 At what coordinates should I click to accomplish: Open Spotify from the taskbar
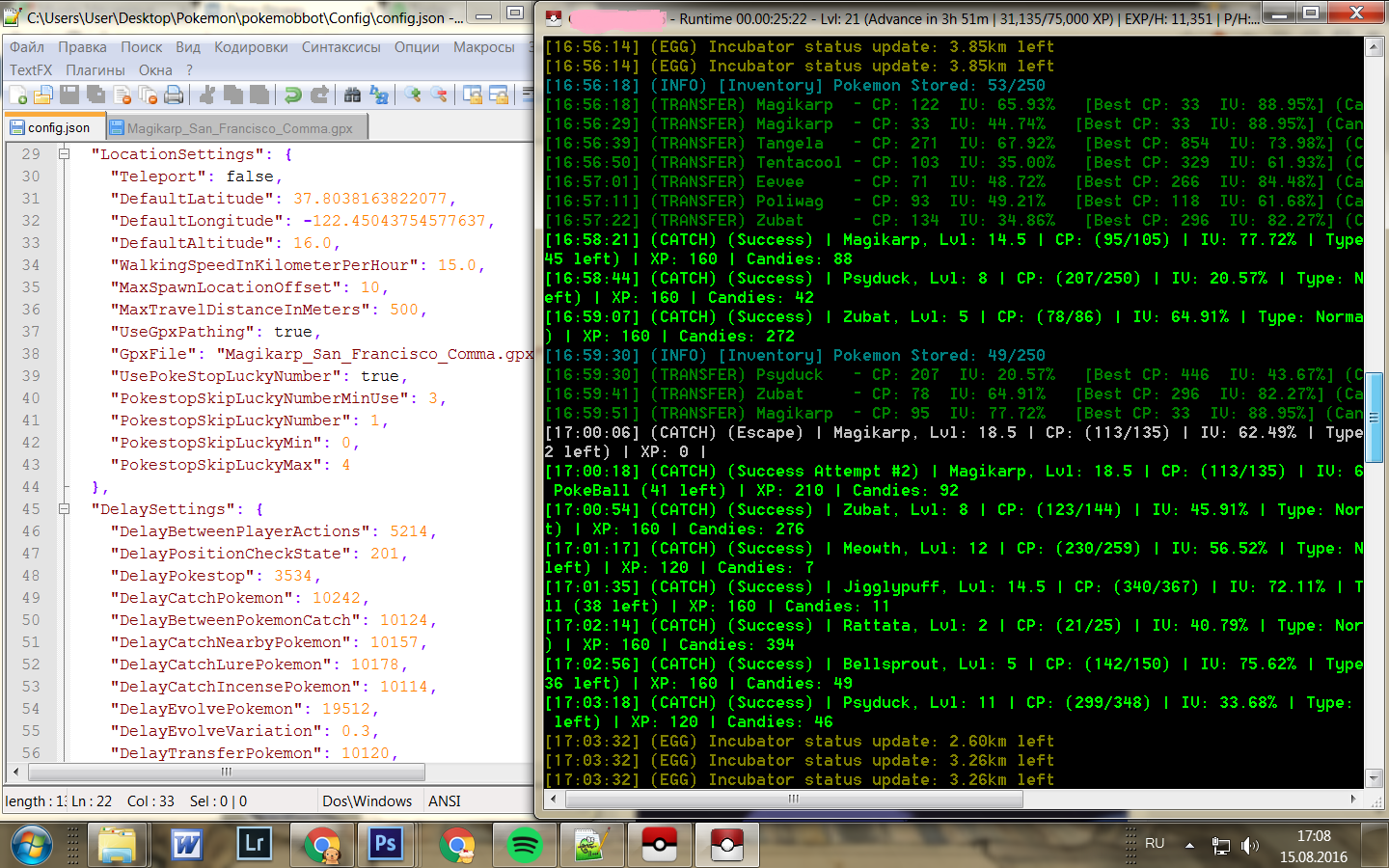(x=524, y=846)
